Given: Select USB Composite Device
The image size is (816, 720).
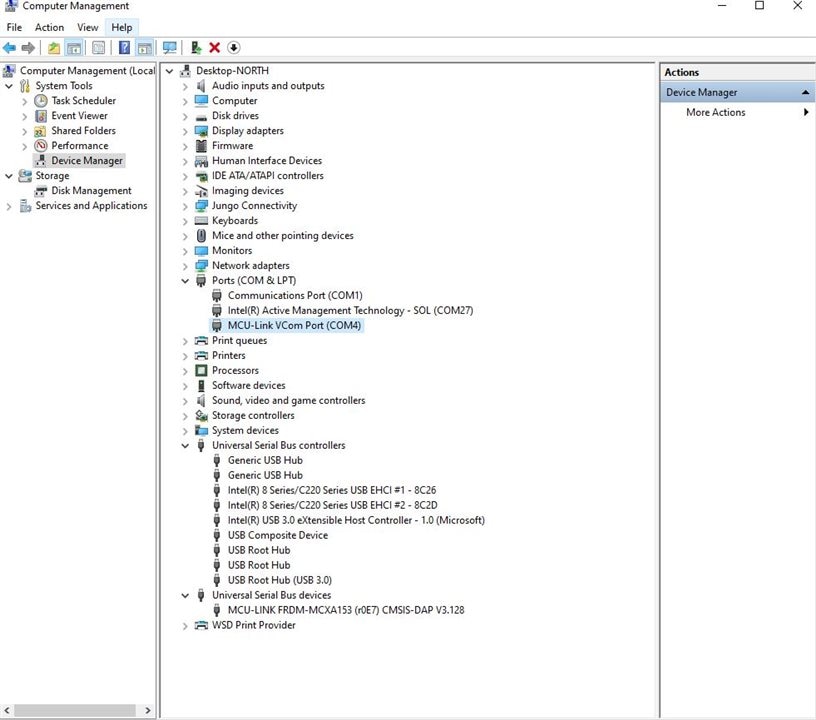Looking at the screenshot, I should 278,535.
